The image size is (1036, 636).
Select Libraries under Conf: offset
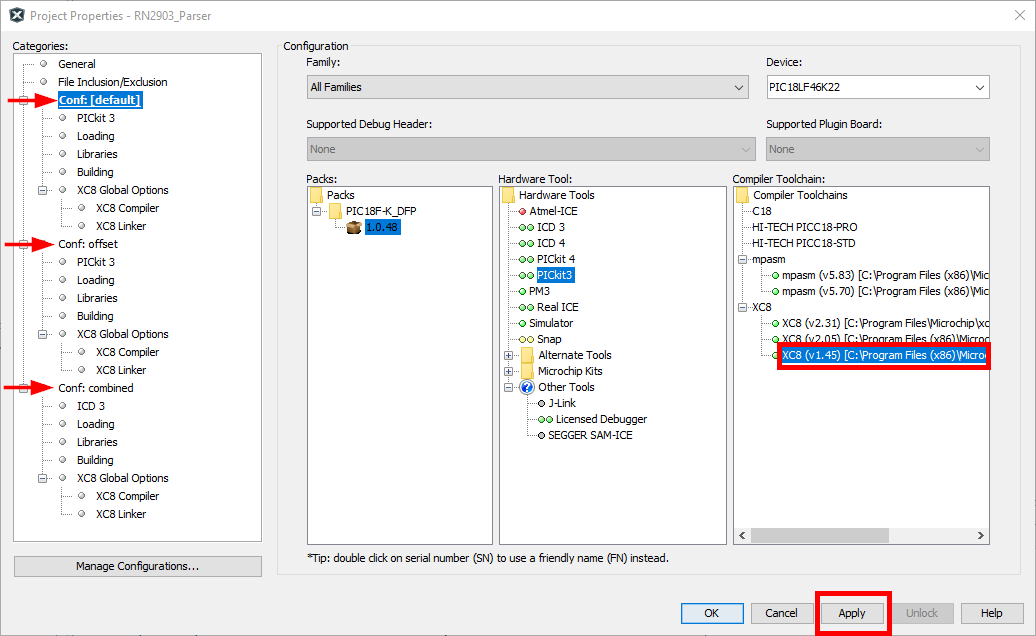(97, 298)
